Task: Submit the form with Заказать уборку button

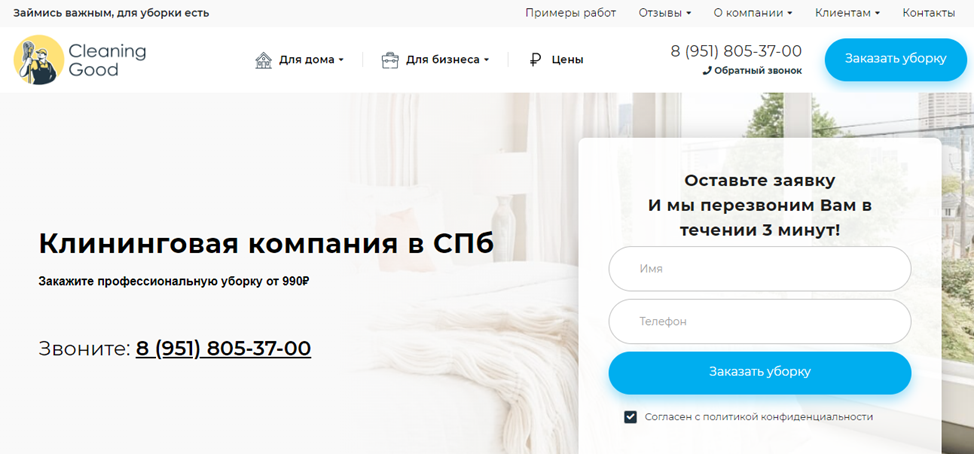Action: pyautogui.click(x=760, y=373)
